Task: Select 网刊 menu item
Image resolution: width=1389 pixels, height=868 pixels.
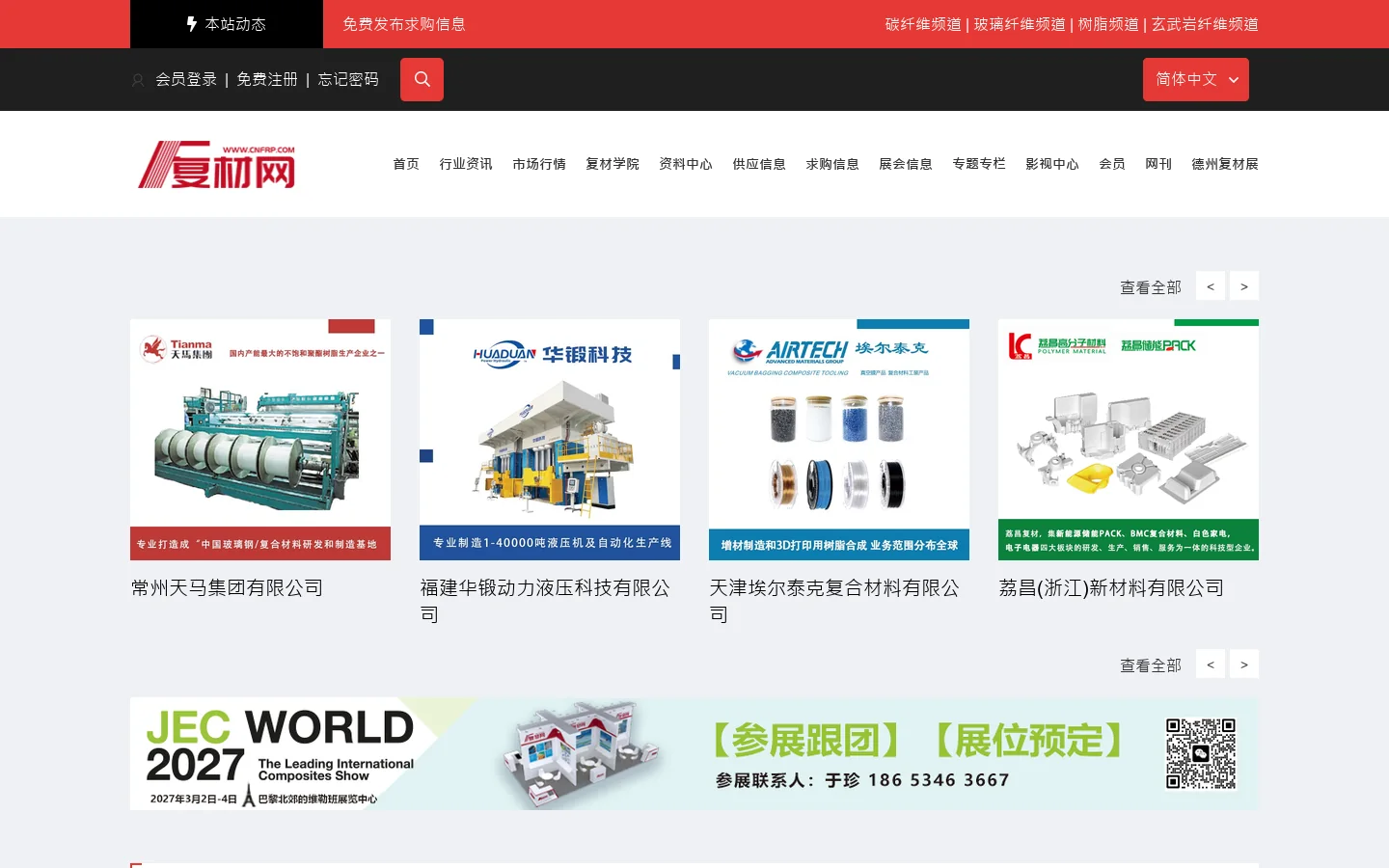Action: [1158, 164]
